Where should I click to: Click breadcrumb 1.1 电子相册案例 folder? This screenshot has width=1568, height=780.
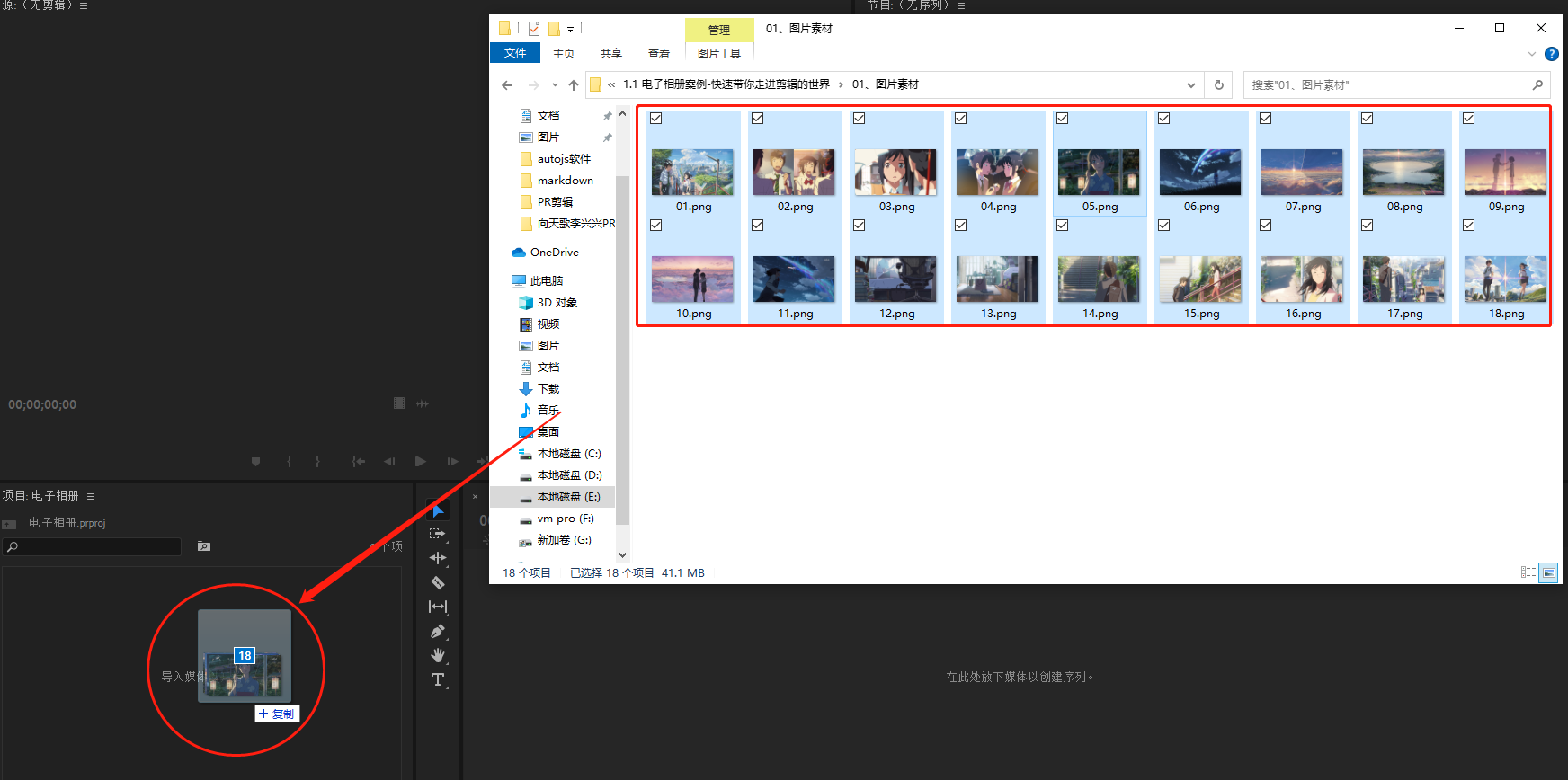[726, 84]
